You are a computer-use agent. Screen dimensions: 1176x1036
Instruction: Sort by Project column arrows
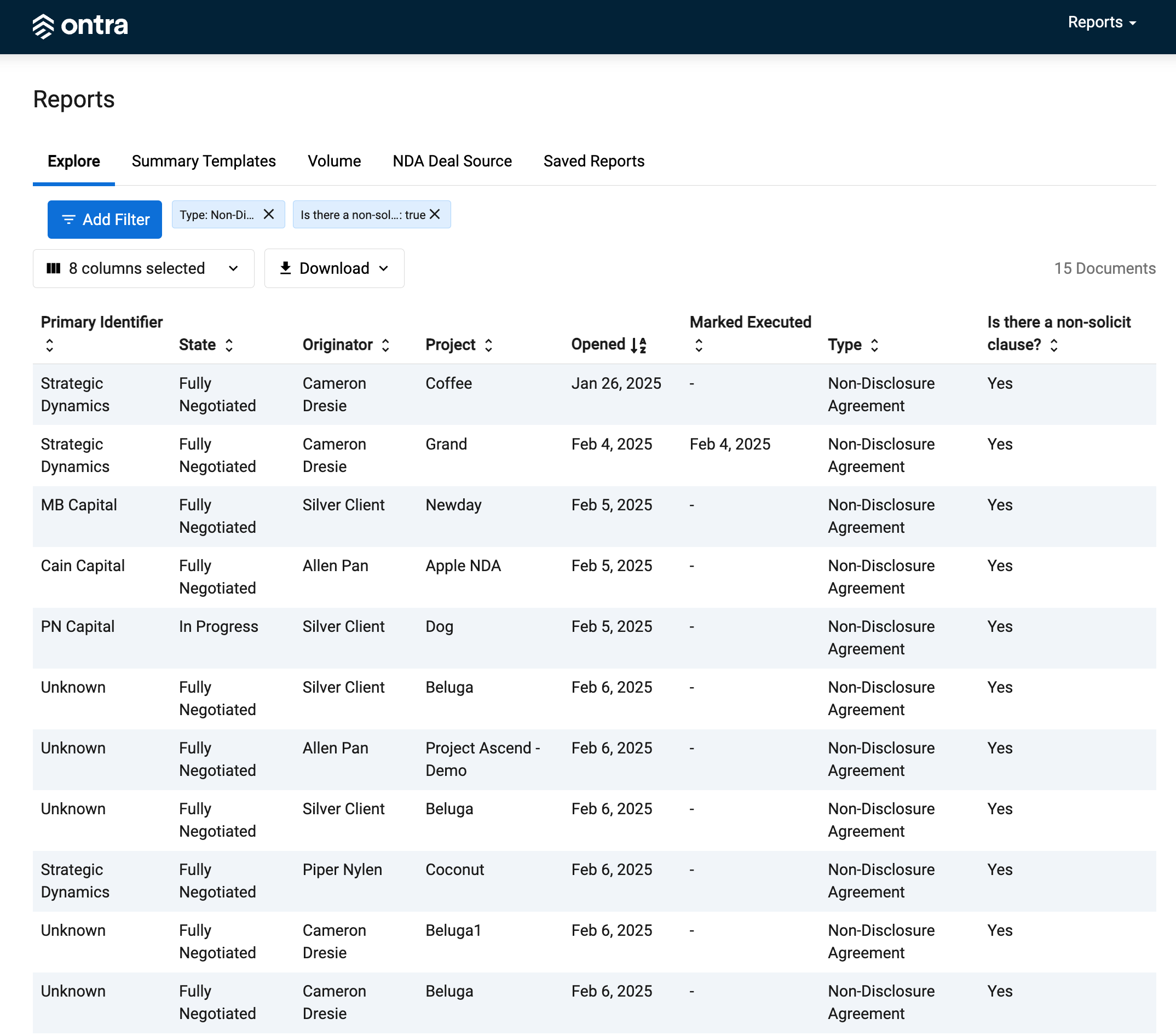[488, 345]
